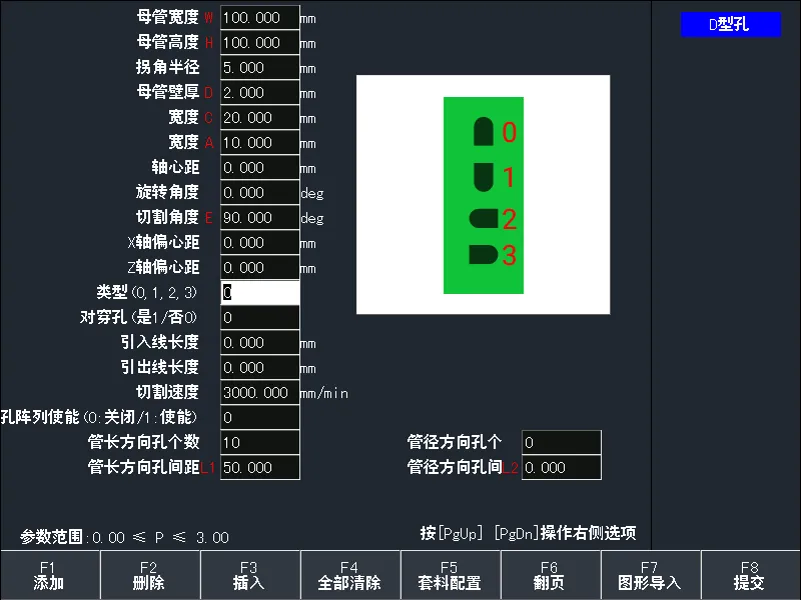Click D-hole shape type 2 in diagram
The width and height of the screenshot is (801, 600).
point(483,219)
